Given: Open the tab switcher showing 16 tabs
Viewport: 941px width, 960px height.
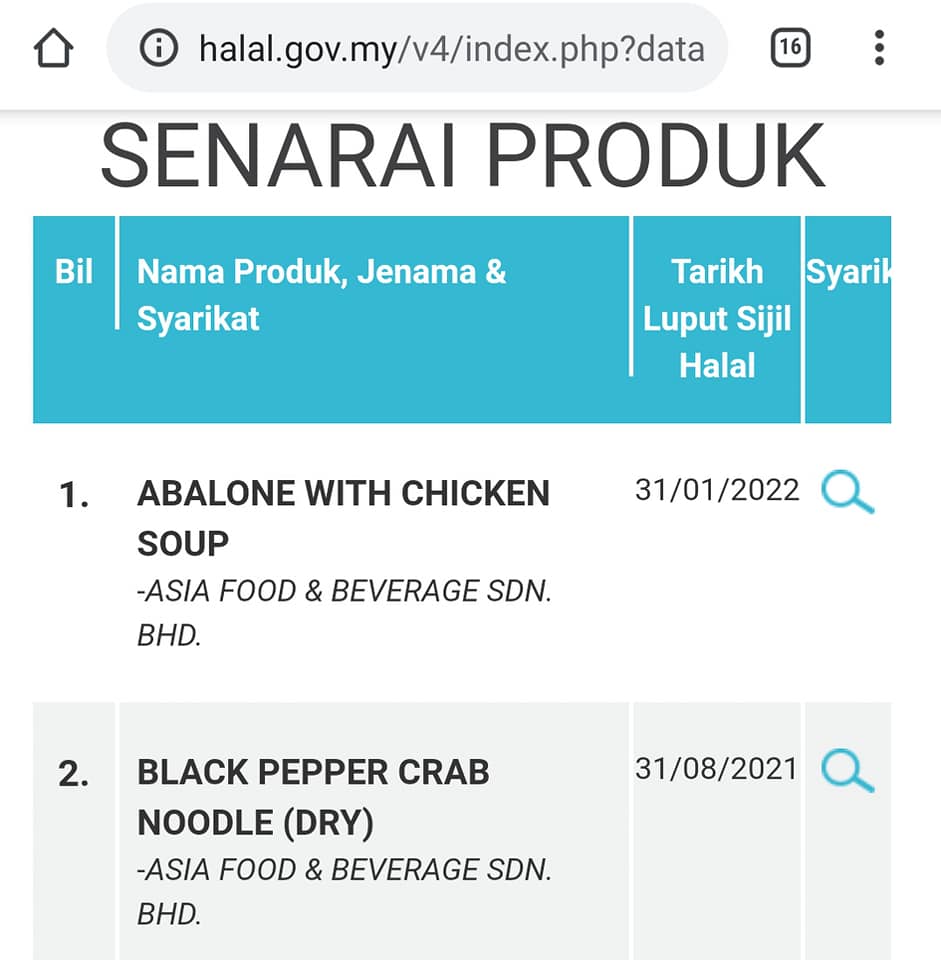Looking at the screenshot, I should 790,47.
